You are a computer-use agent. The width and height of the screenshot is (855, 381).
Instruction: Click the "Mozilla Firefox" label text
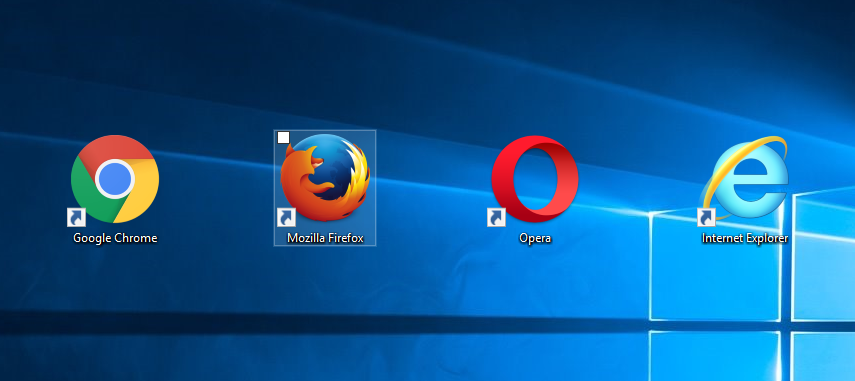[x=325, y=238]
